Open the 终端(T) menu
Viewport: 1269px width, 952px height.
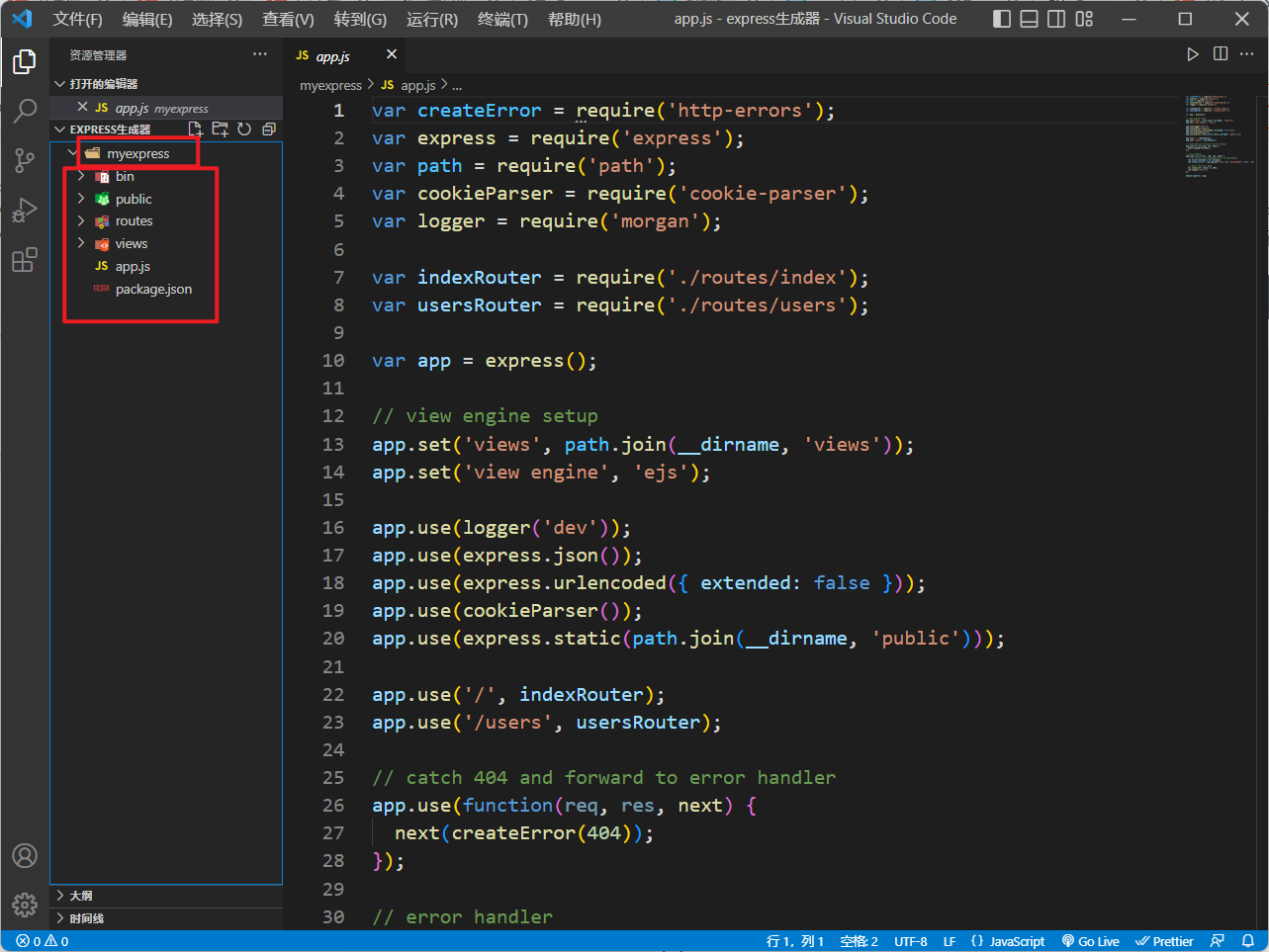502,19
